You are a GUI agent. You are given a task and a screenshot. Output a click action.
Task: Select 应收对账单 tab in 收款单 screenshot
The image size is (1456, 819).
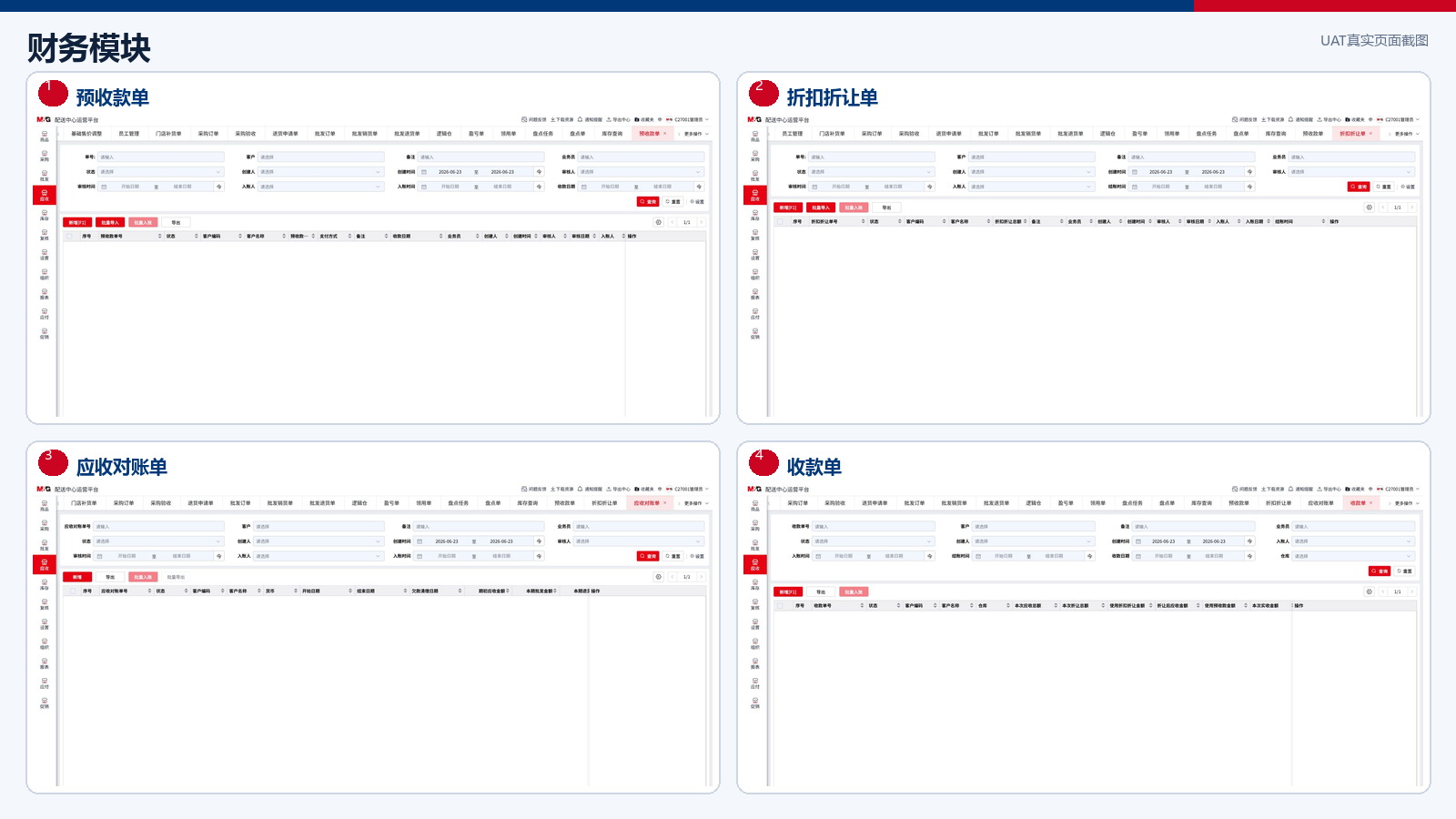point(1320,503)
